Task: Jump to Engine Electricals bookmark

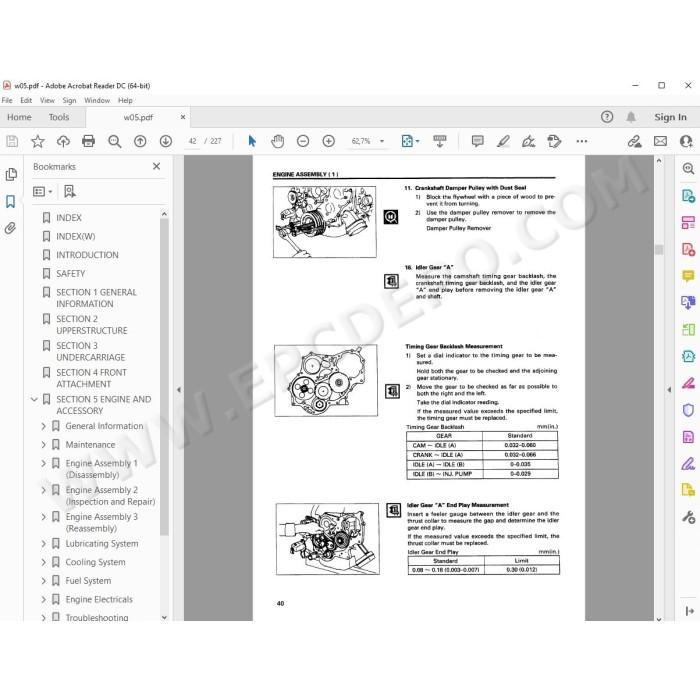Action: tap(99, 600)
